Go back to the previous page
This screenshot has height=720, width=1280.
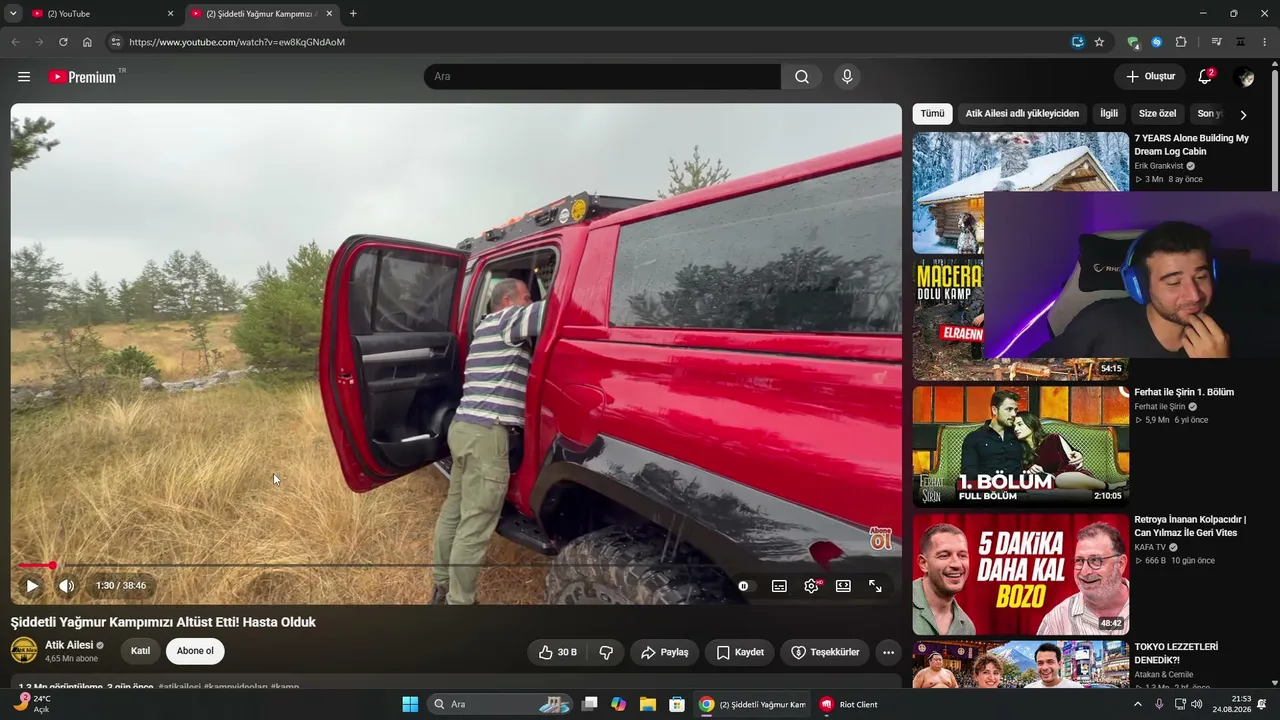point(15,42)
